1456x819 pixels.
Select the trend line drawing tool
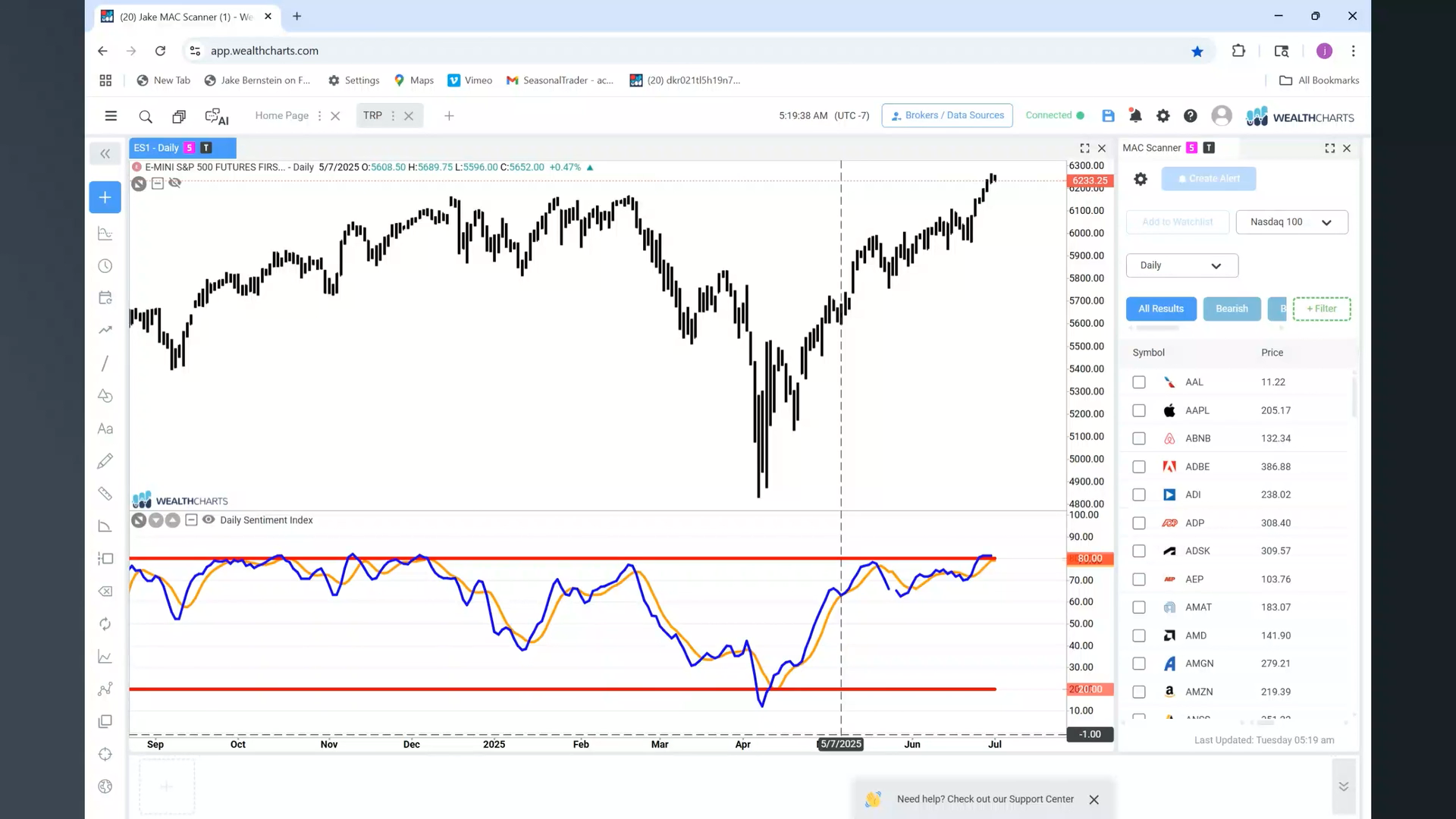[x=105, y=363]
